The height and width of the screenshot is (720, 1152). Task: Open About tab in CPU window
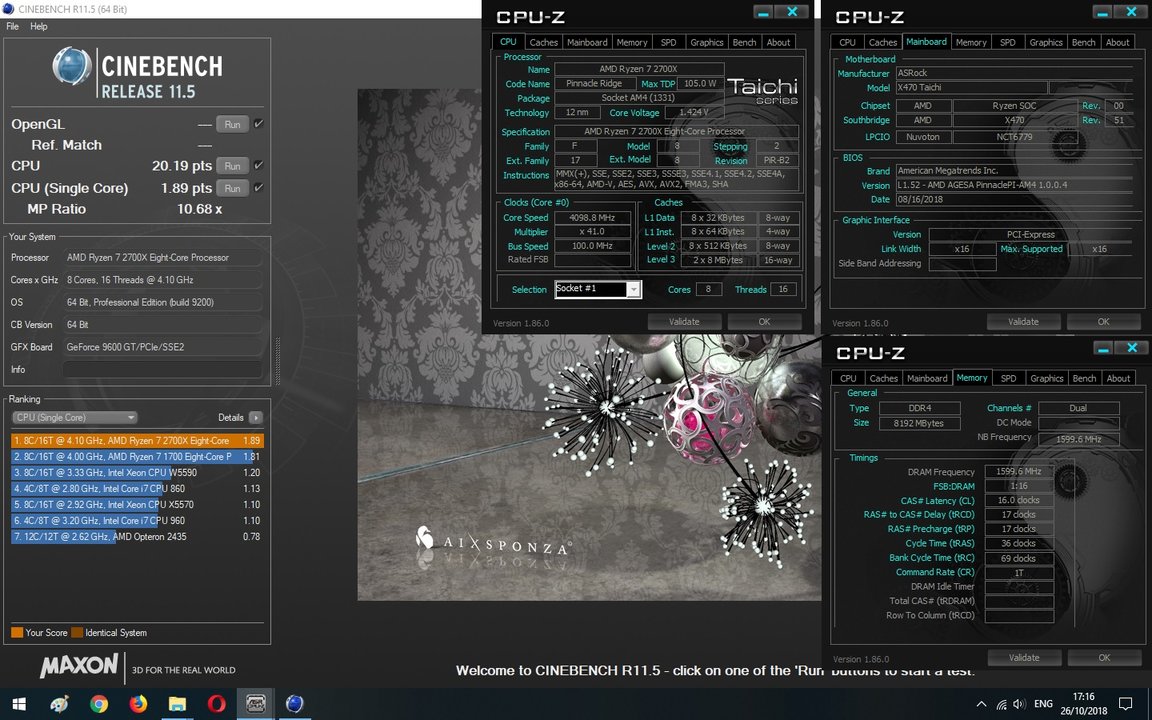point(779,43)
